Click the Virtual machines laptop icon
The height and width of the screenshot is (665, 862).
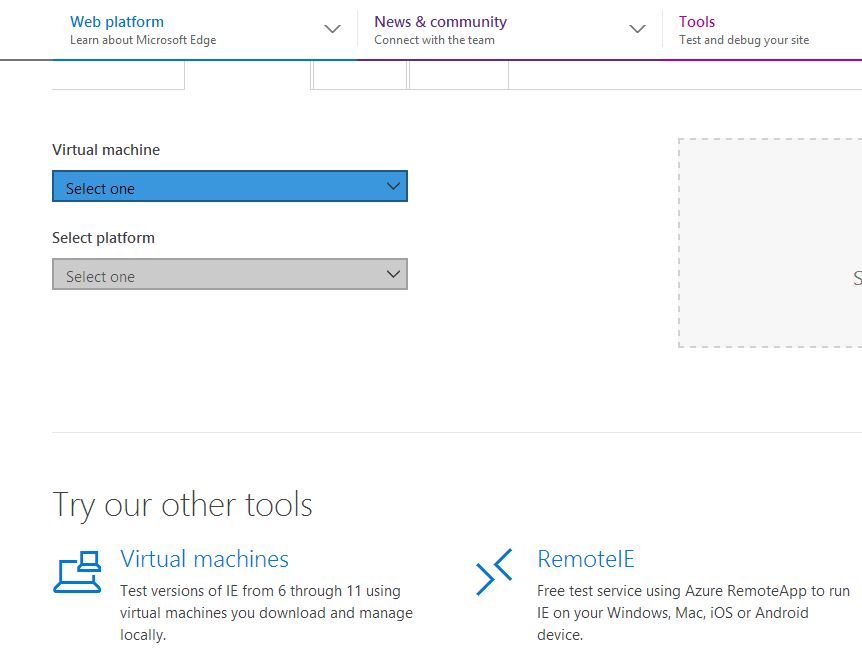(78, 572)
